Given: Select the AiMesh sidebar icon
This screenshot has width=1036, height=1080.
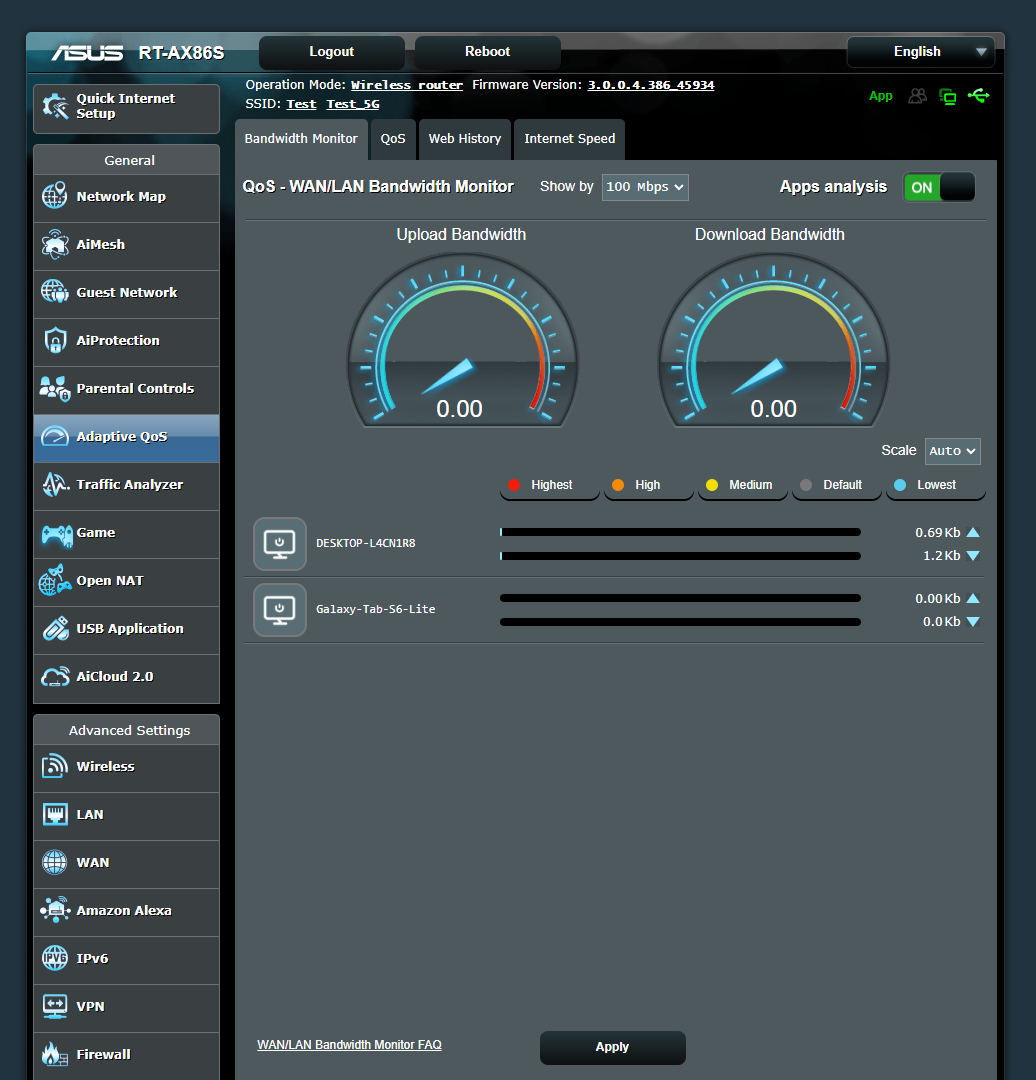Looking at the screenshot, I should pyautogui.click(x=53, y=245).
